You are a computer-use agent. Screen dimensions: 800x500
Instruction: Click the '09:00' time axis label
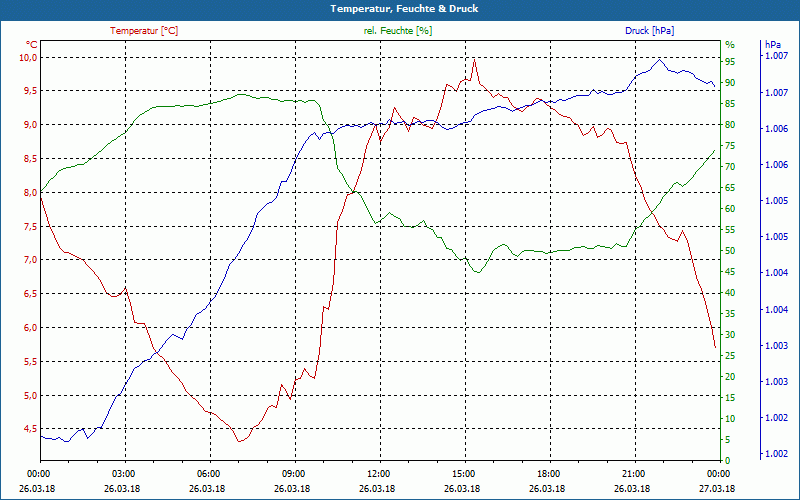(x=295, y=473)
